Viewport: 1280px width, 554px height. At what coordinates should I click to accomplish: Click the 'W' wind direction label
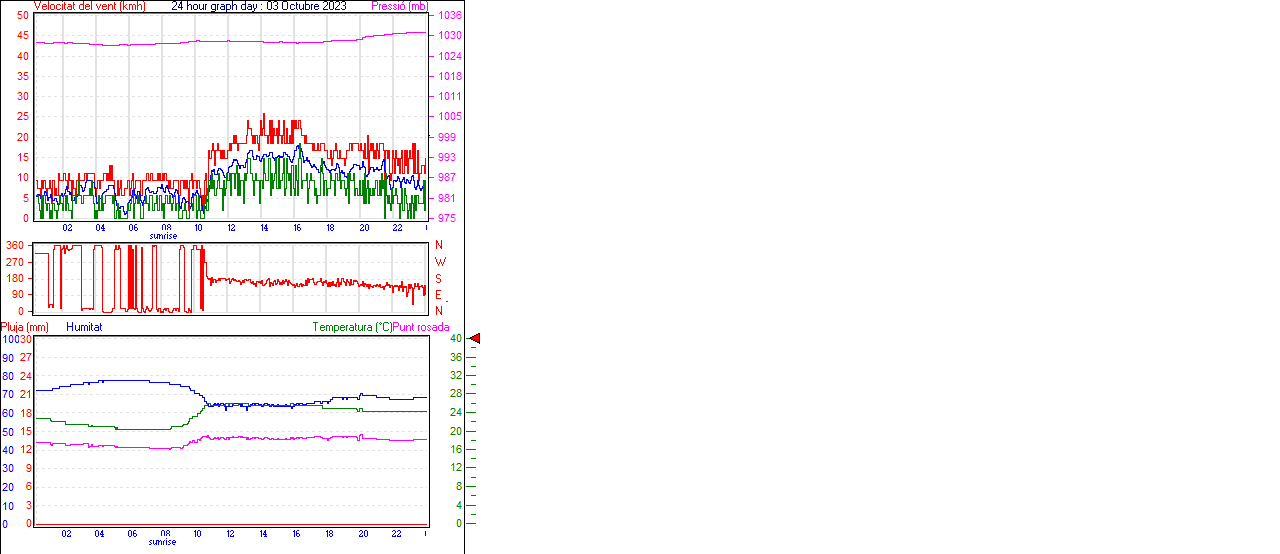pyautogui.click(x=440, y=262)
